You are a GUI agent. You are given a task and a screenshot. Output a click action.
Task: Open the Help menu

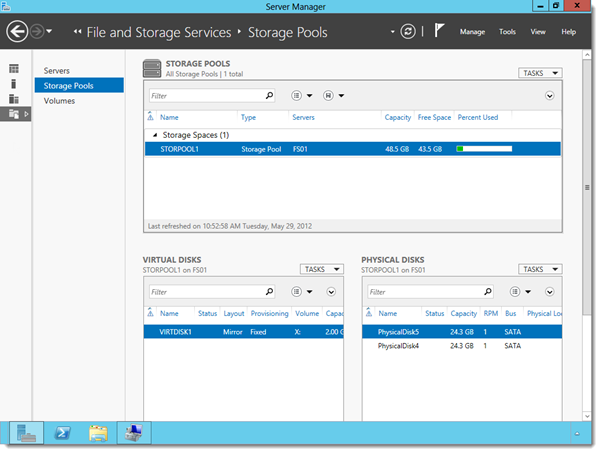tap(568, 32)
